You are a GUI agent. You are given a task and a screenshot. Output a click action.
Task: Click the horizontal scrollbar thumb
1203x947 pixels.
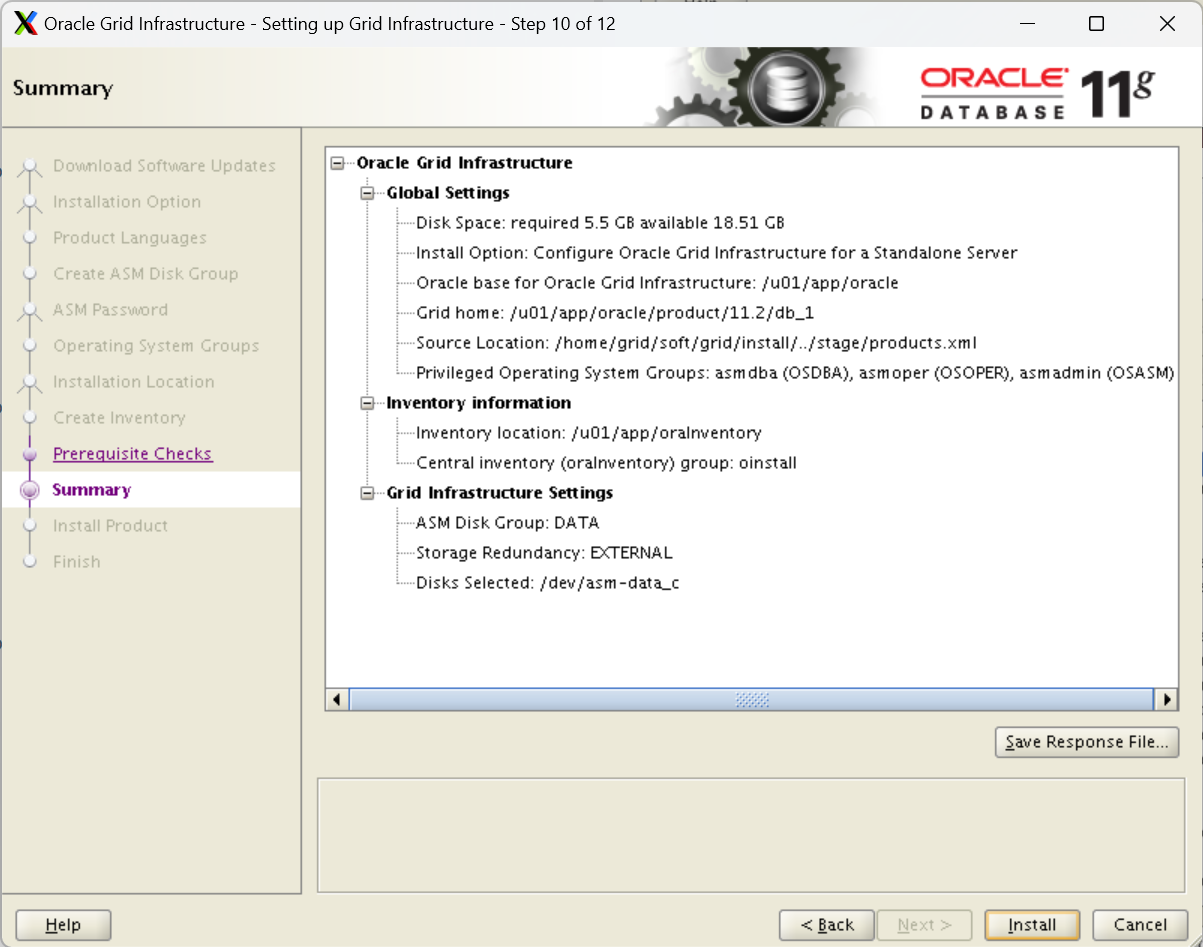[x=751, y=699]
